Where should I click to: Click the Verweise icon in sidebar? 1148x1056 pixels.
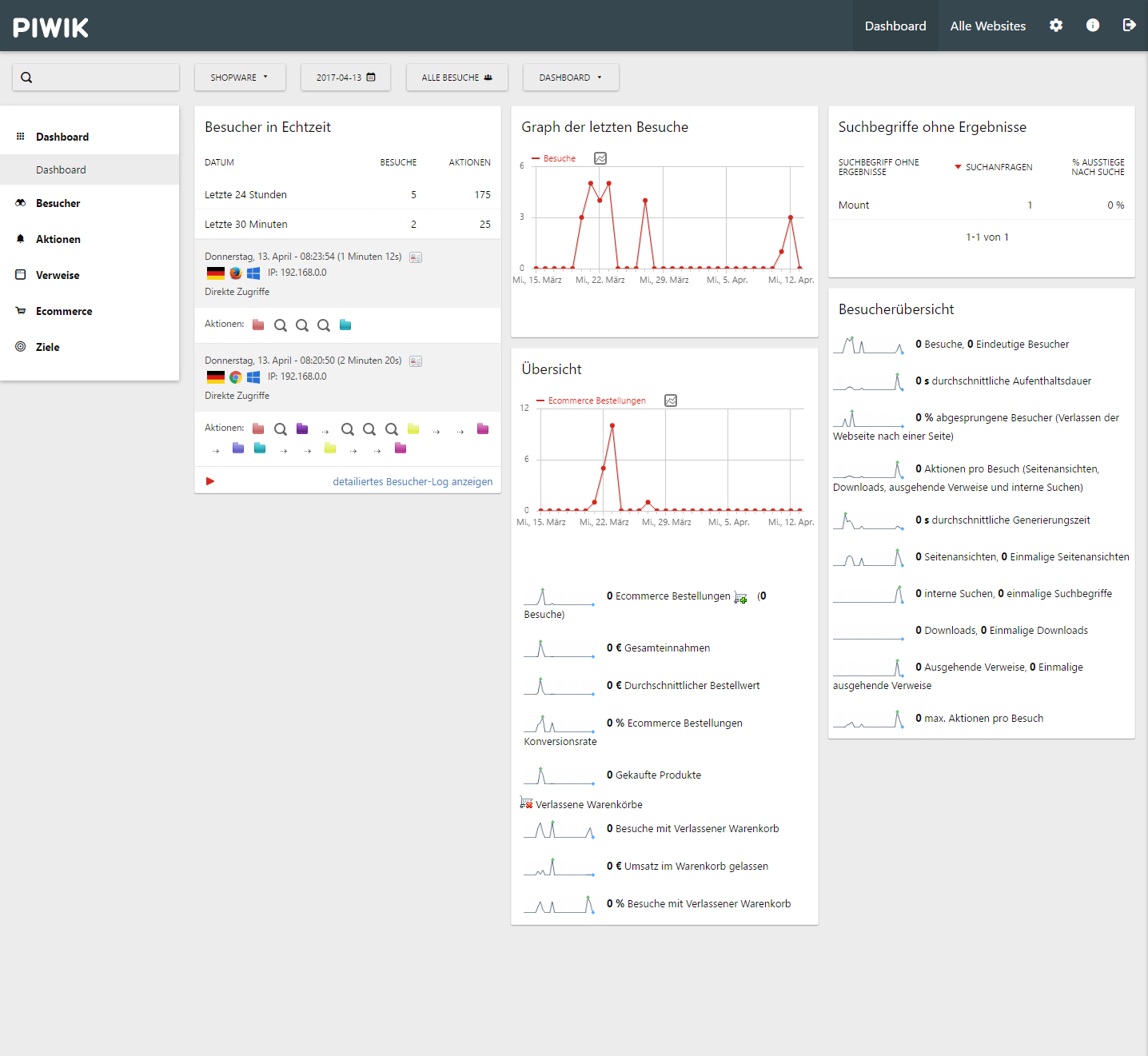point(21,274)
